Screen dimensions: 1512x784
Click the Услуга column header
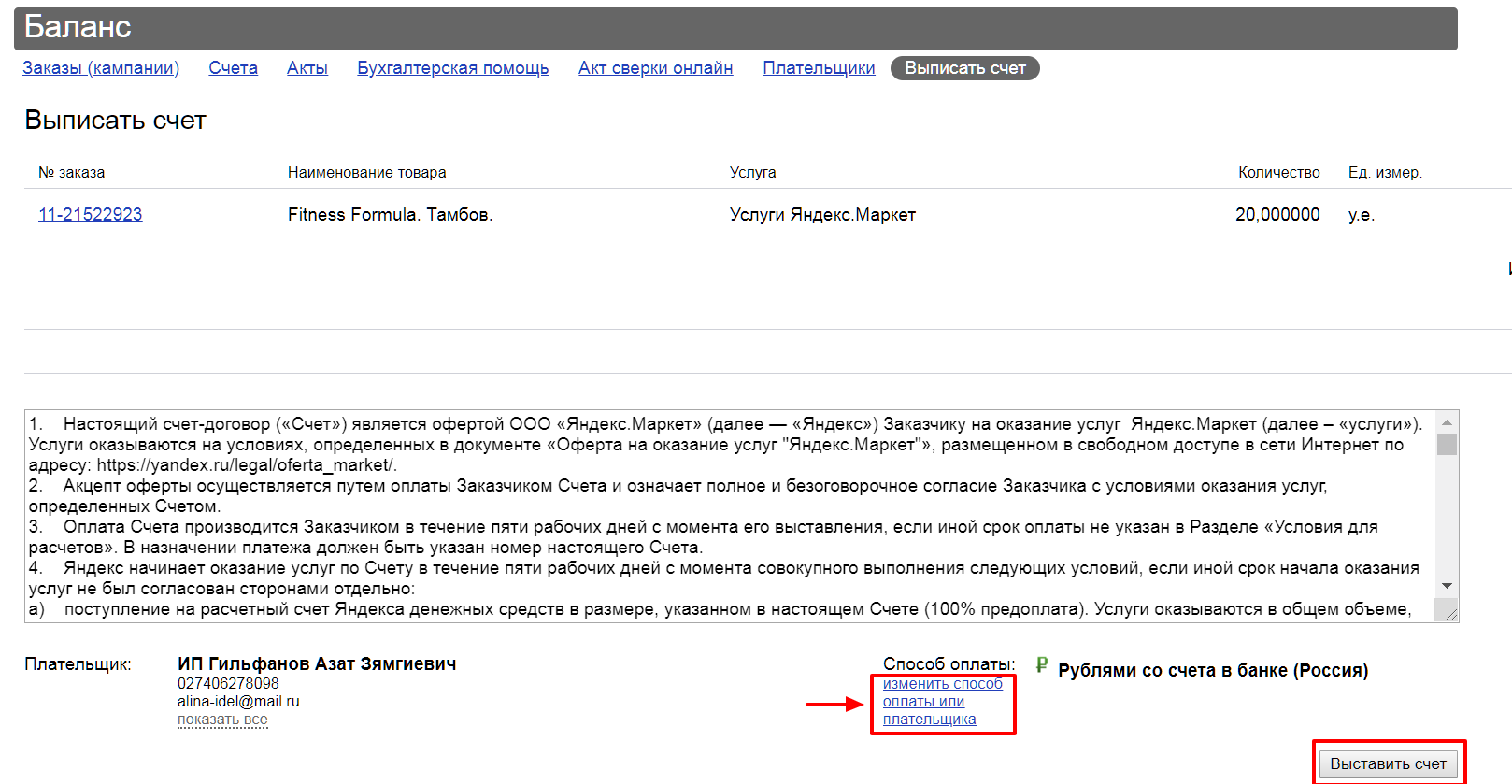[x=752, y=172]
